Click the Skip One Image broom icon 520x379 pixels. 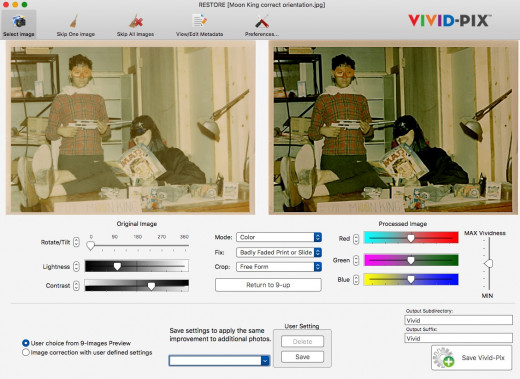coord(75,21)
